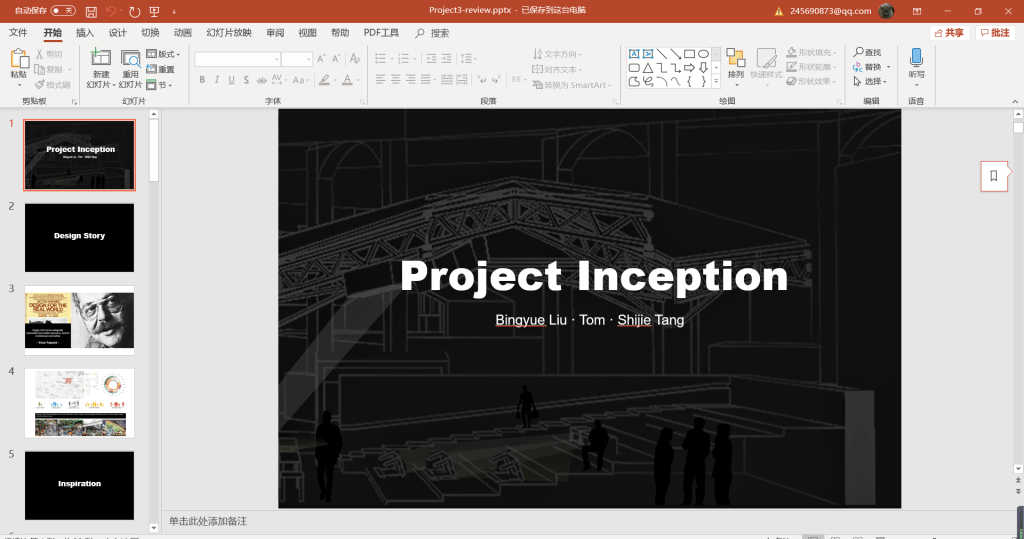Viewport: 1024px width, 539px height.
Task: Switch to the Insert (插入) tab
Action: tap(85, 33)
